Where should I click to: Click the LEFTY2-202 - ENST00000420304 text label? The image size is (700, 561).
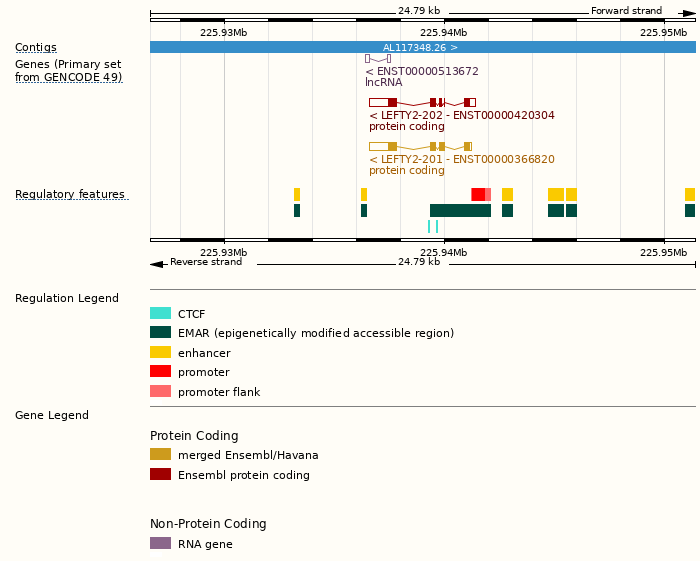(461, 115)
